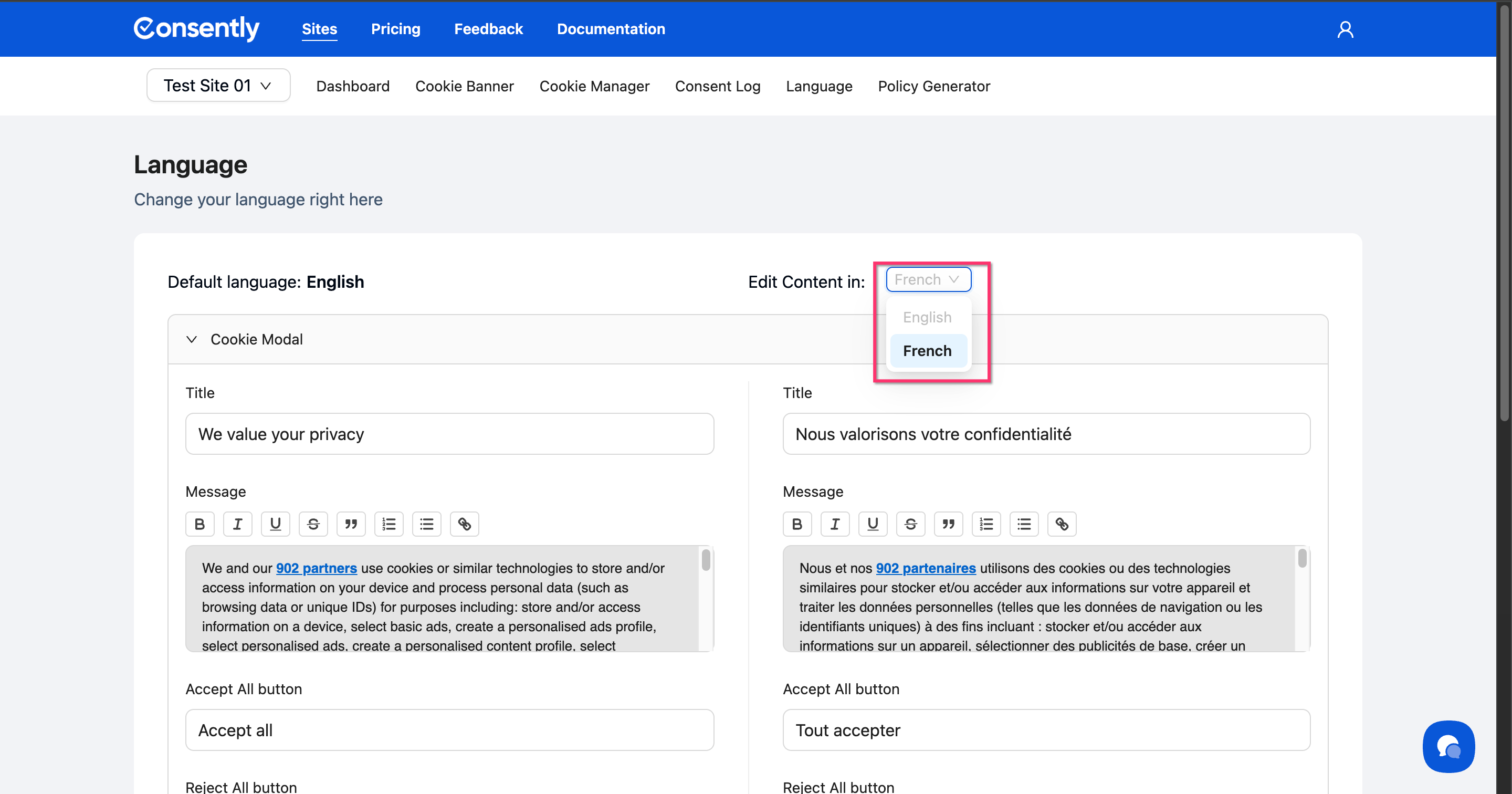Viewport: 1512px width, 794px height.
Task: Go to Cookie Banner tab
Action: click(464, 86)
